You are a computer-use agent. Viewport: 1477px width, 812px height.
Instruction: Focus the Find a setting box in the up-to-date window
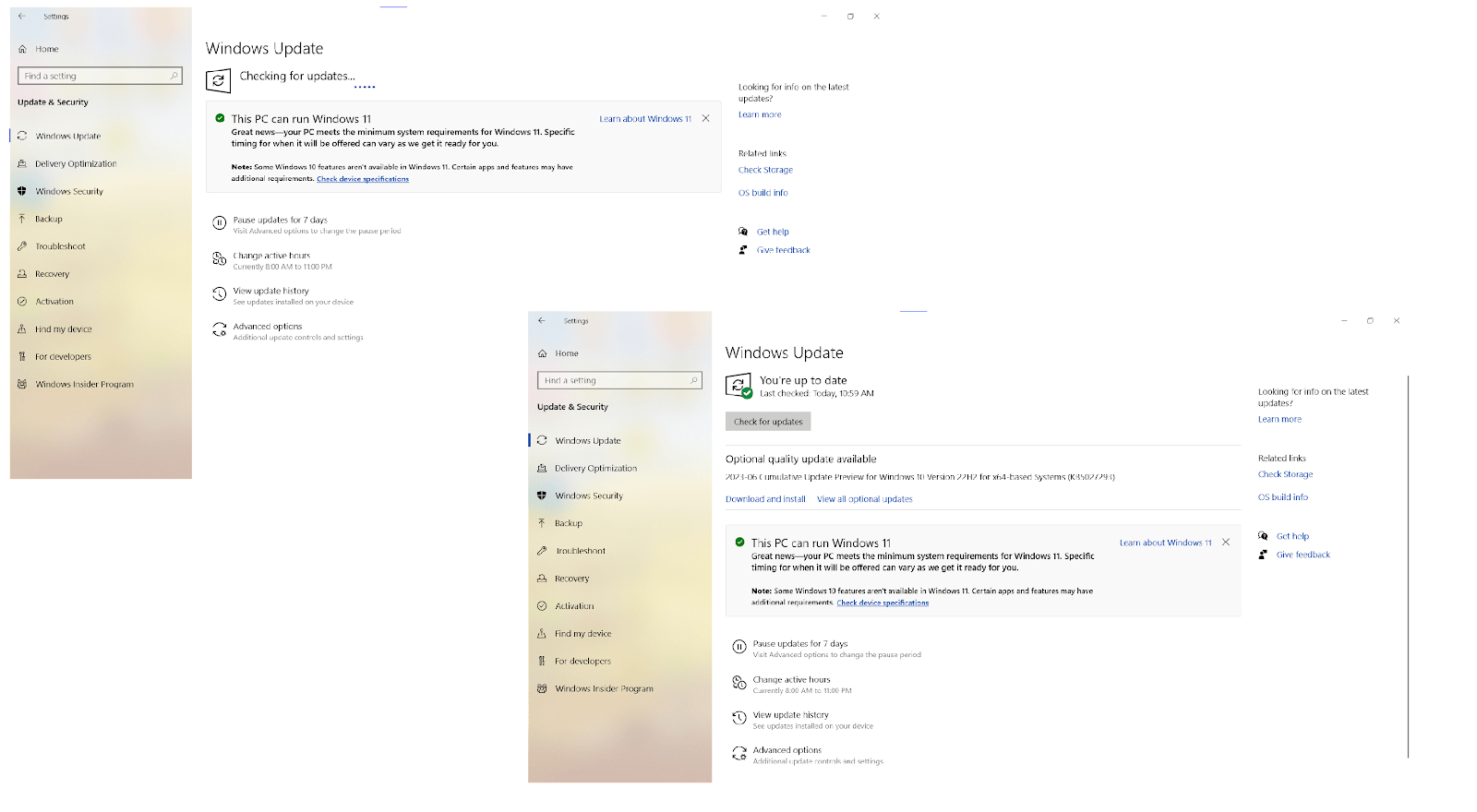[619, 380]
